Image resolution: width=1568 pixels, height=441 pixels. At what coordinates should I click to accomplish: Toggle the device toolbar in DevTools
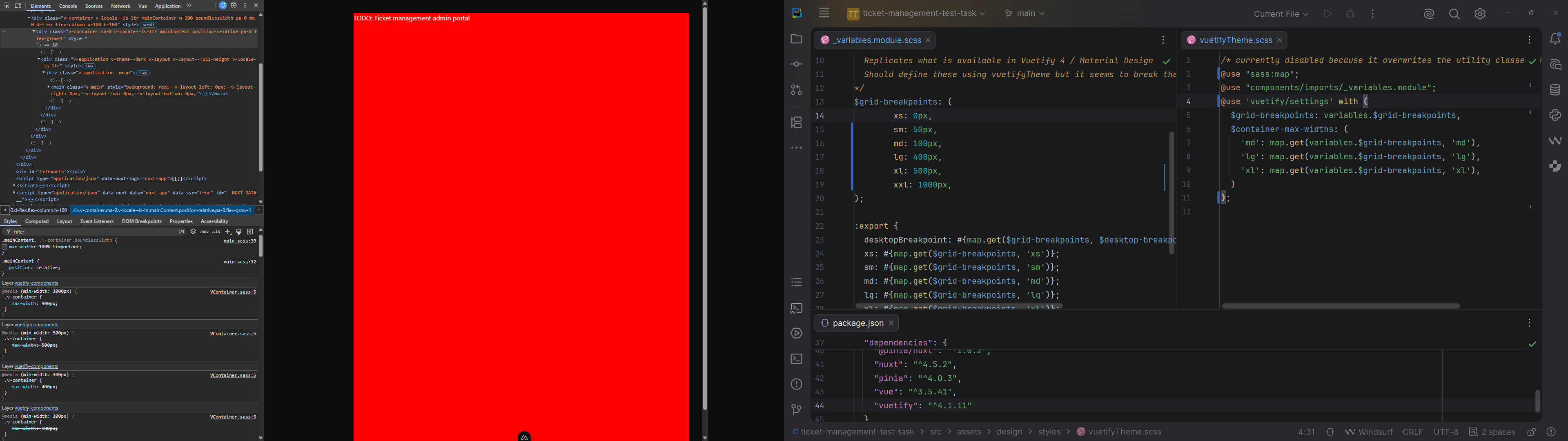click(x=18, y=5)
